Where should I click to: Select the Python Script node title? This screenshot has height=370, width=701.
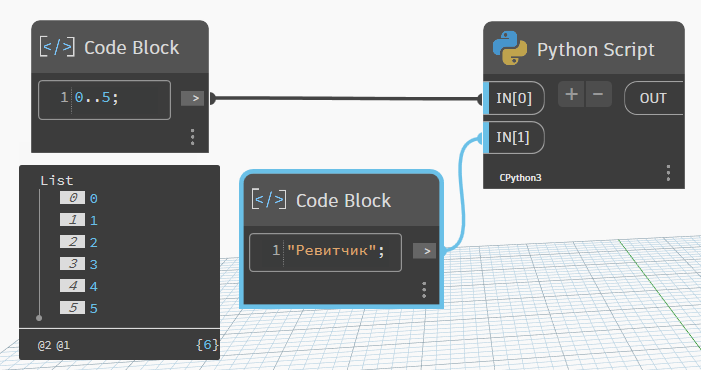595,49
